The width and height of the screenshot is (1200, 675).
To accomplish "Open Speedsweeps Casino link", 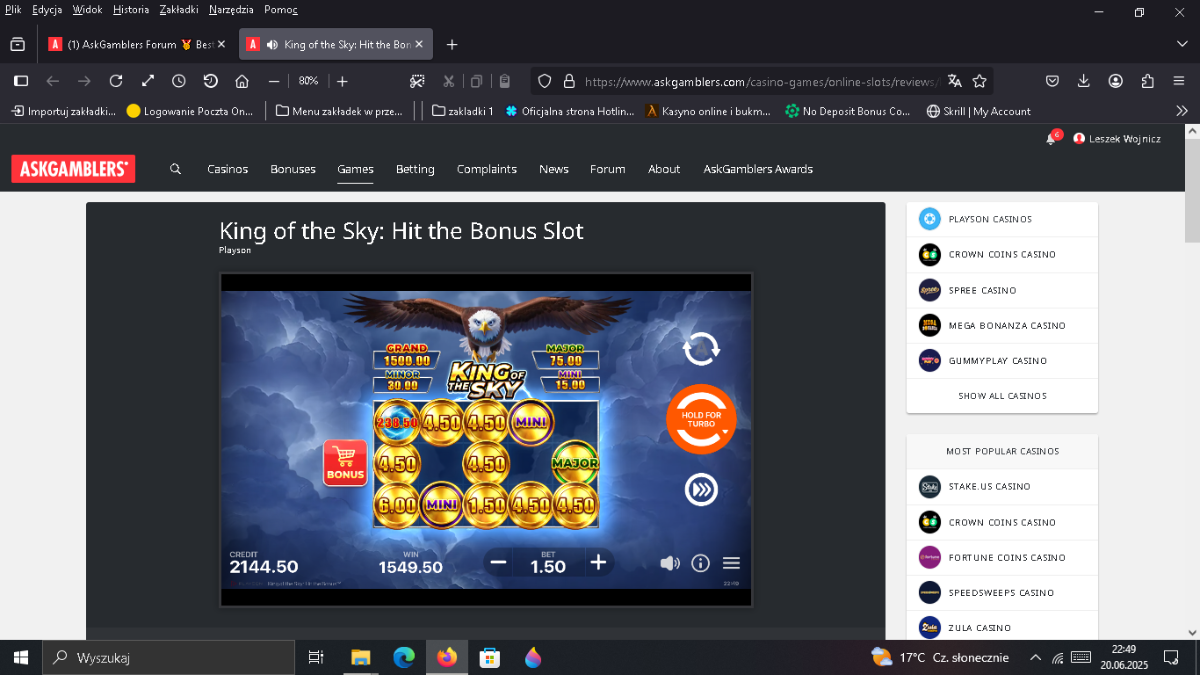I will click(x=1002, y=592).
